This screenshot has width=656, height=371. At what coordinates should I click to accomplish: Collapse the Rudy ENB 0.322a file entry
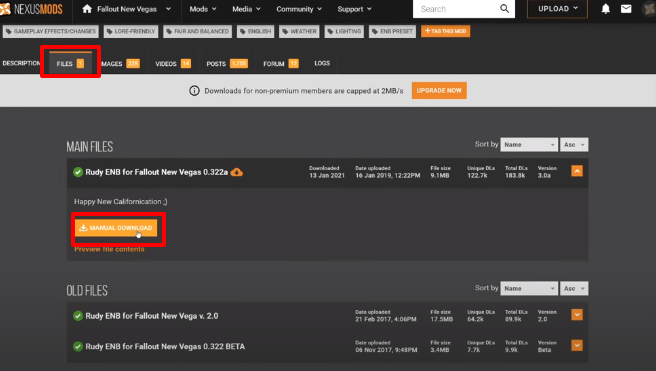(x=577, y=171)
